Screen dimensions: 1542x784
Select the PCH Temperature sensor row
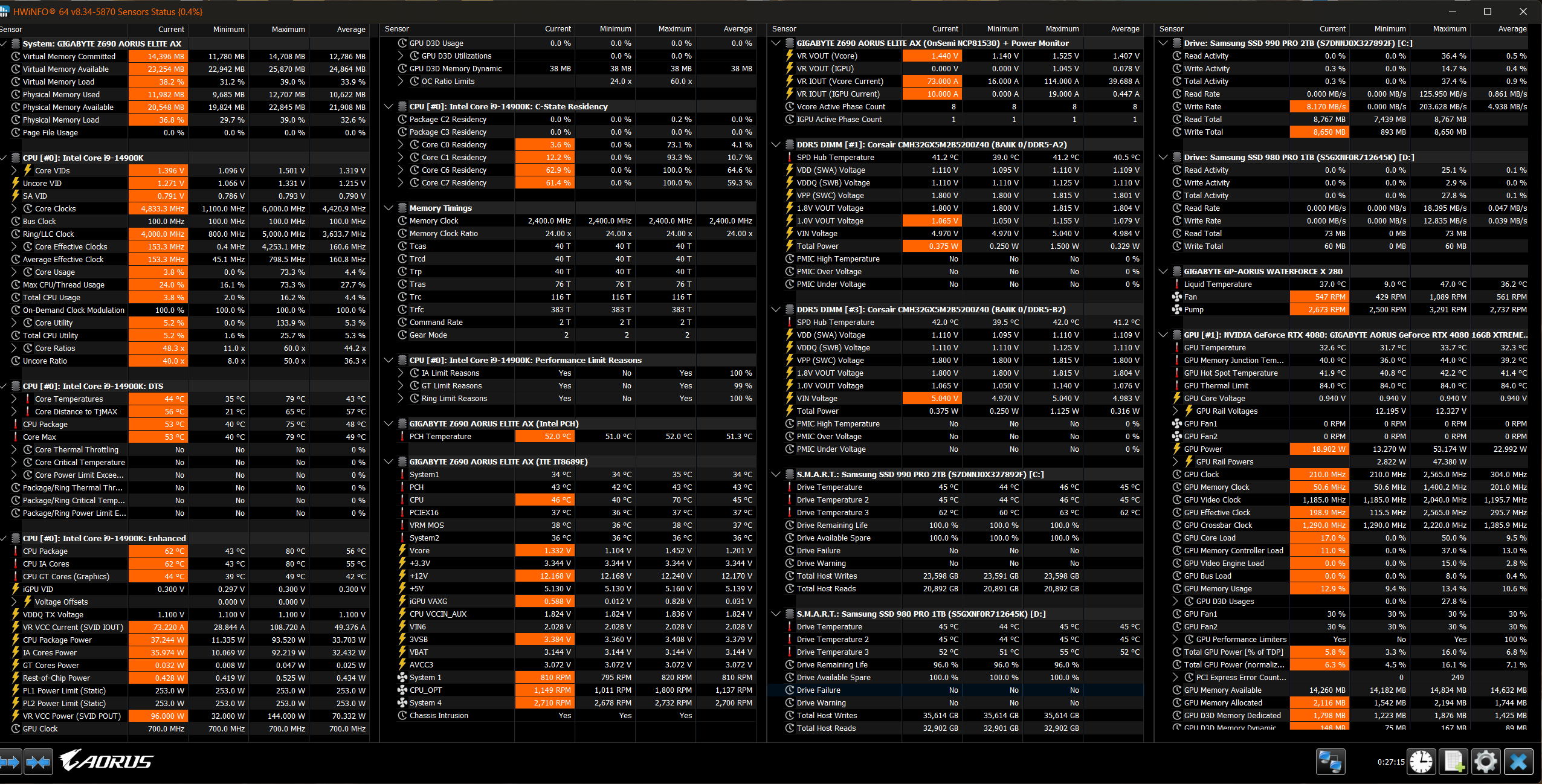pyautogui.click(x=440, y=436)
